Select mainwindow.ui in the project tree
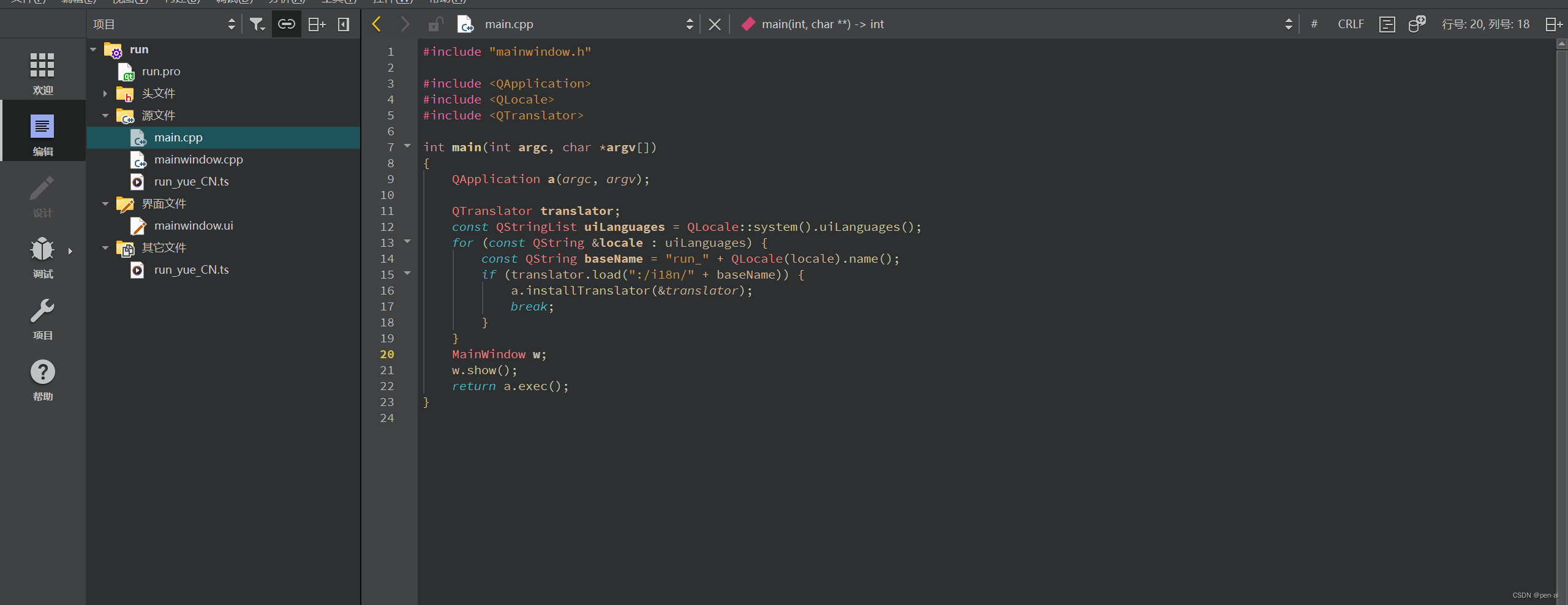The height and width of the screenshot is (605, 1568). (194, 226)
